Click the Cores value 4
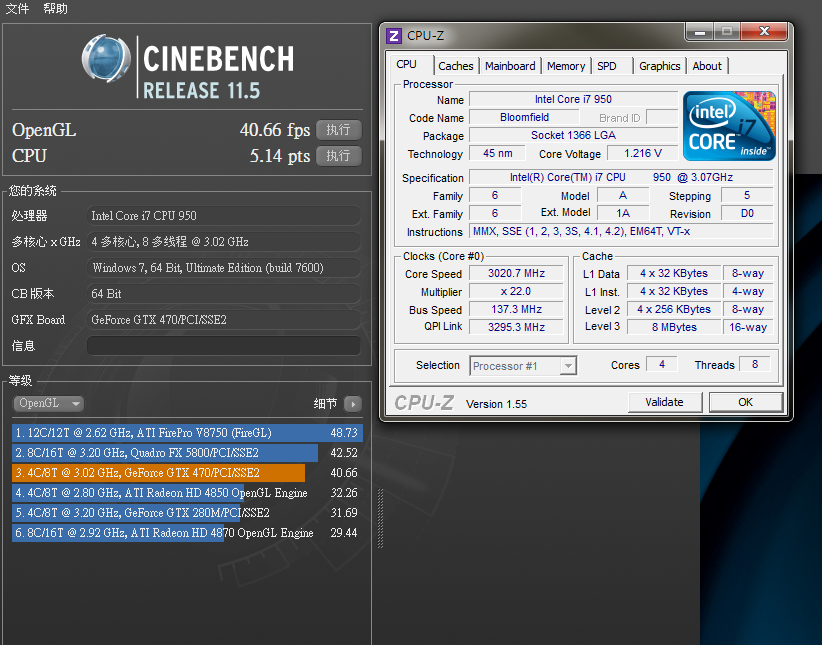 coord(662,364)
